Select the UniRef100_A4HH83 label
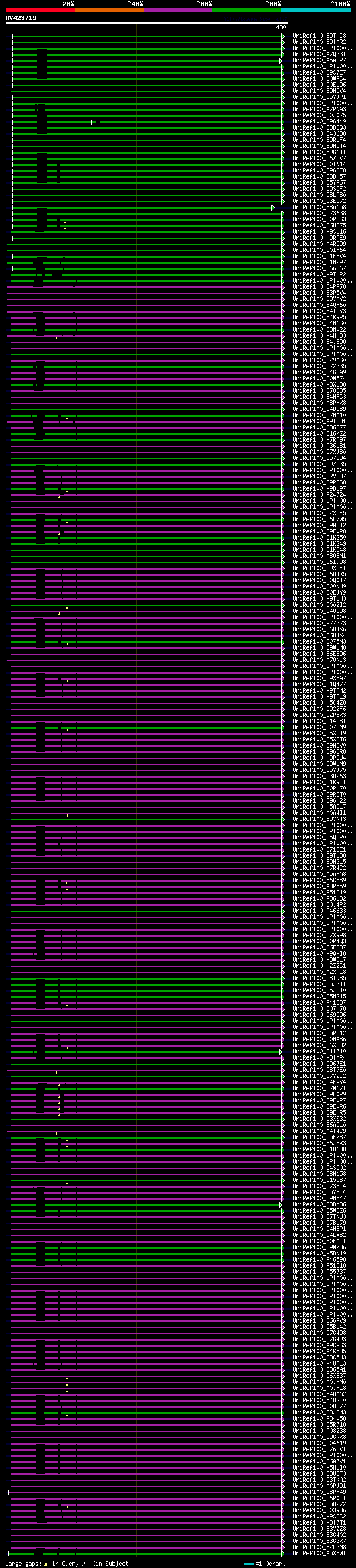The height and width of the screenshot is (1568, 356). click(319, 336)
